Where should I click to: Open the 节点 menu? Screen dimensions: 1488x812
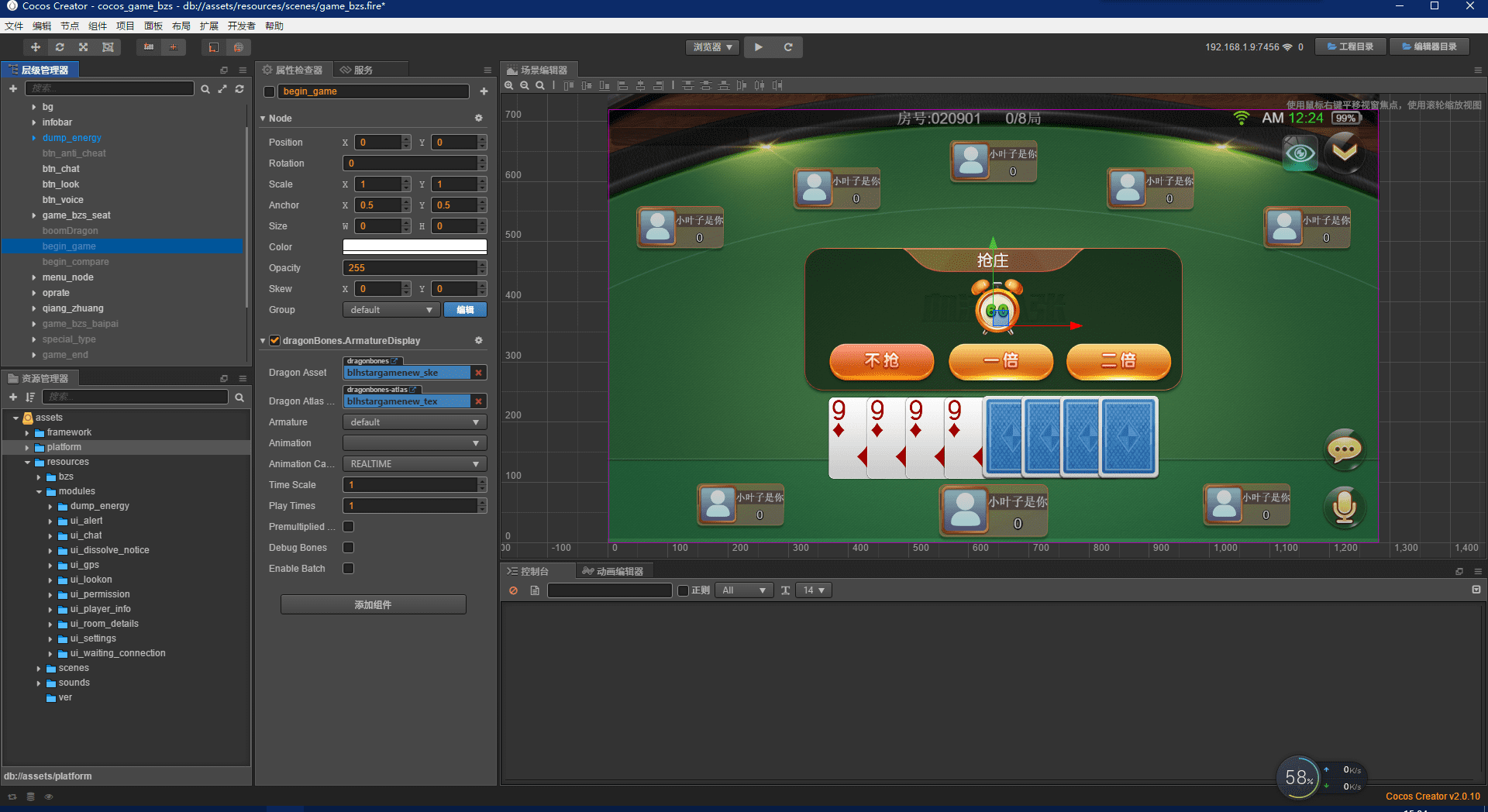(x=70, y=26)
